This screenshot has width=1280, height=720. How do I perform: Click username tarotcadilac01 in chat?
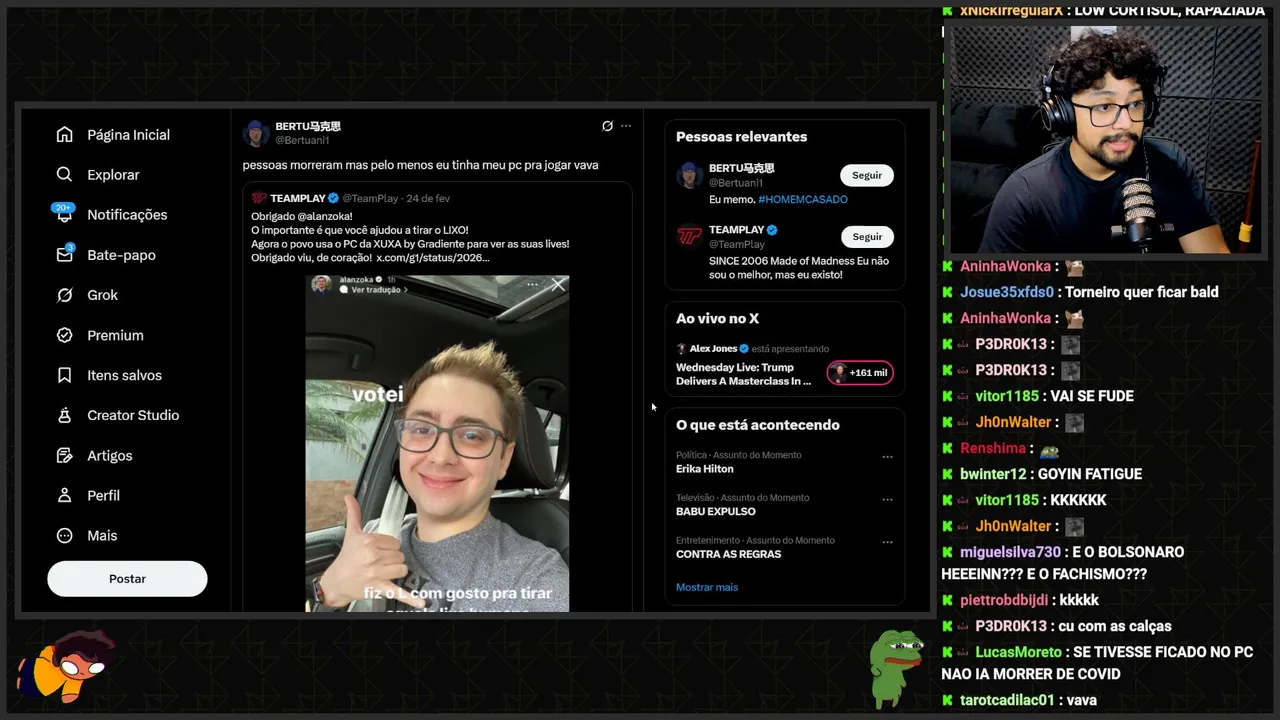1007,700
